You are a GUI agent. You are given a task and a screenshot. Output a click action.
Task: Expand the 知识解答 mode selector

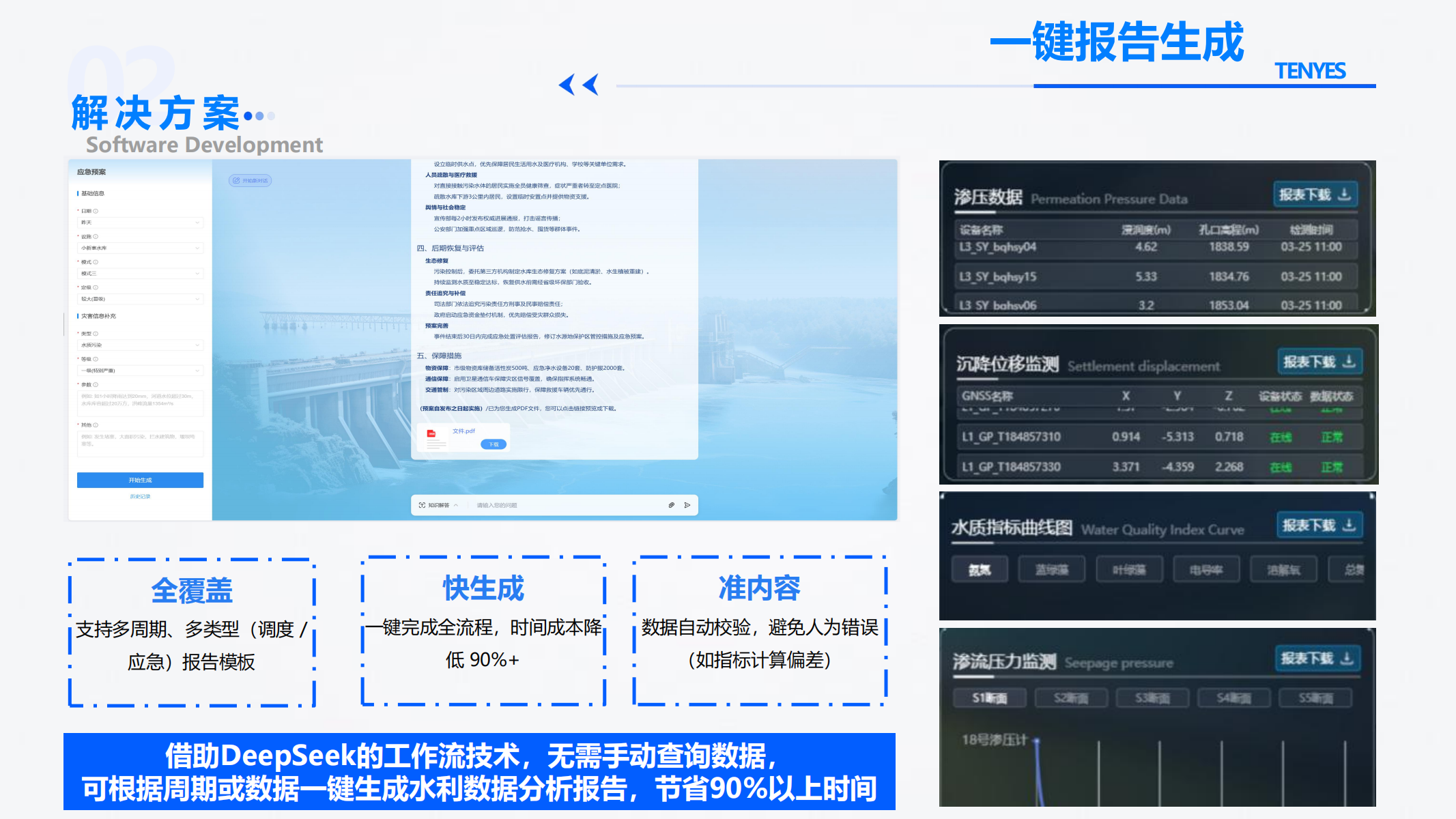click(x=439, y=505)
